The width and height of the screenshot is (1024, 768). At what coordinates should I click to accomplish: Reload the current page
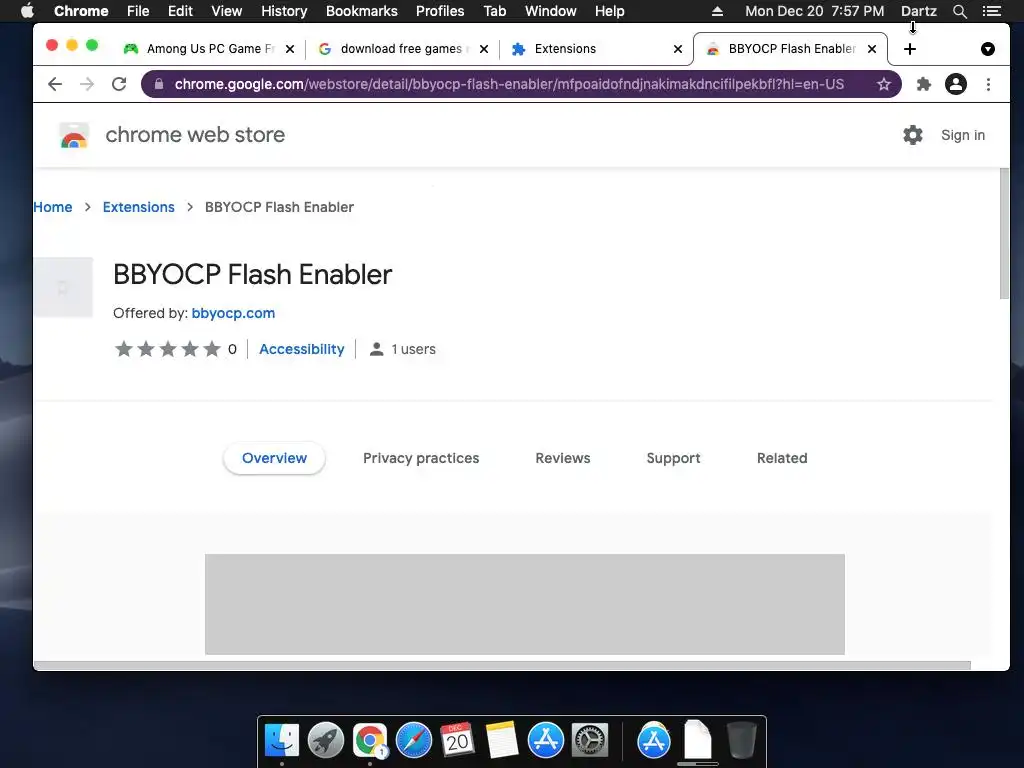[x=119, y=84]
